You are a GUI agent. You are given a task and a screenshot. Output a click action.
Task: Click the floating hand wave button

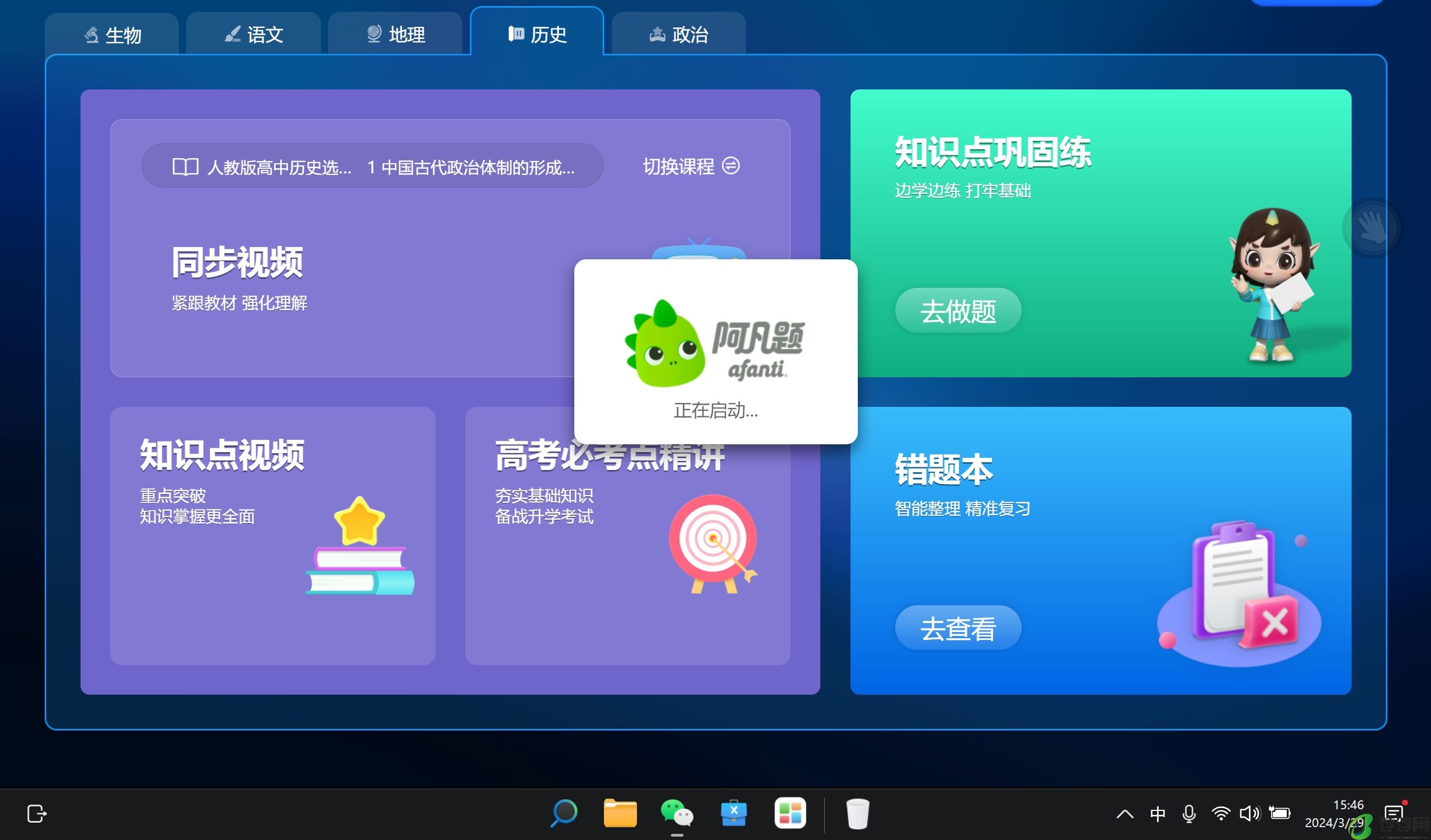pos(1372,227)
